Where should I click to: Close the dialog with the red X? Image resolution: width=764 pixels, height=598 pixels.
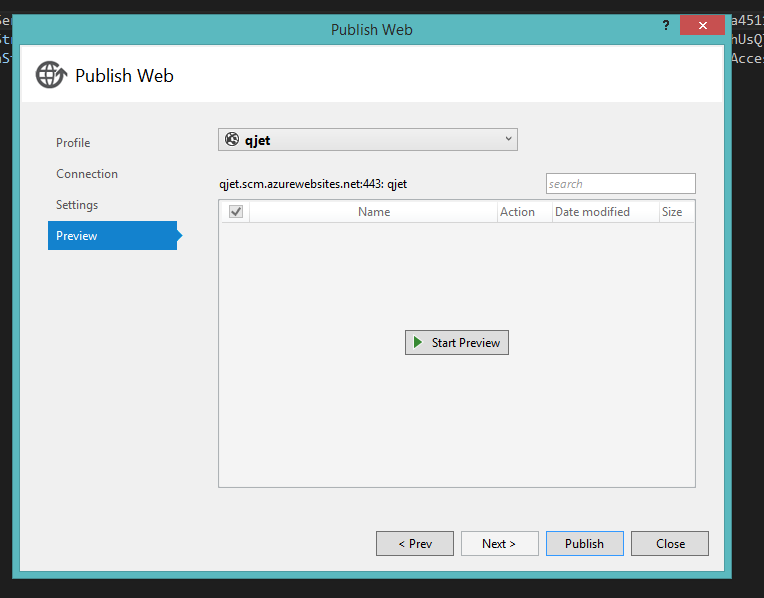[x=701, y=25]
